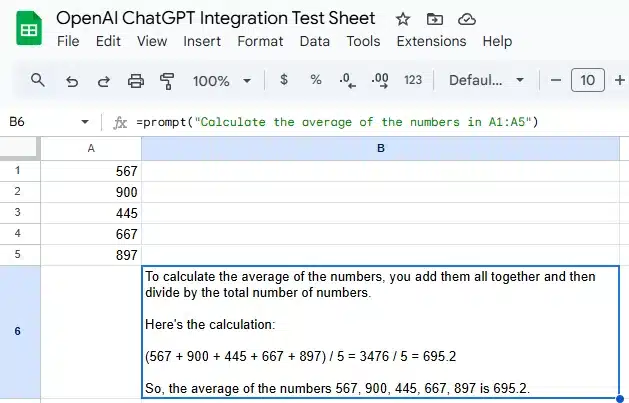Select cell A1 containing 567

tap(91, 171)
